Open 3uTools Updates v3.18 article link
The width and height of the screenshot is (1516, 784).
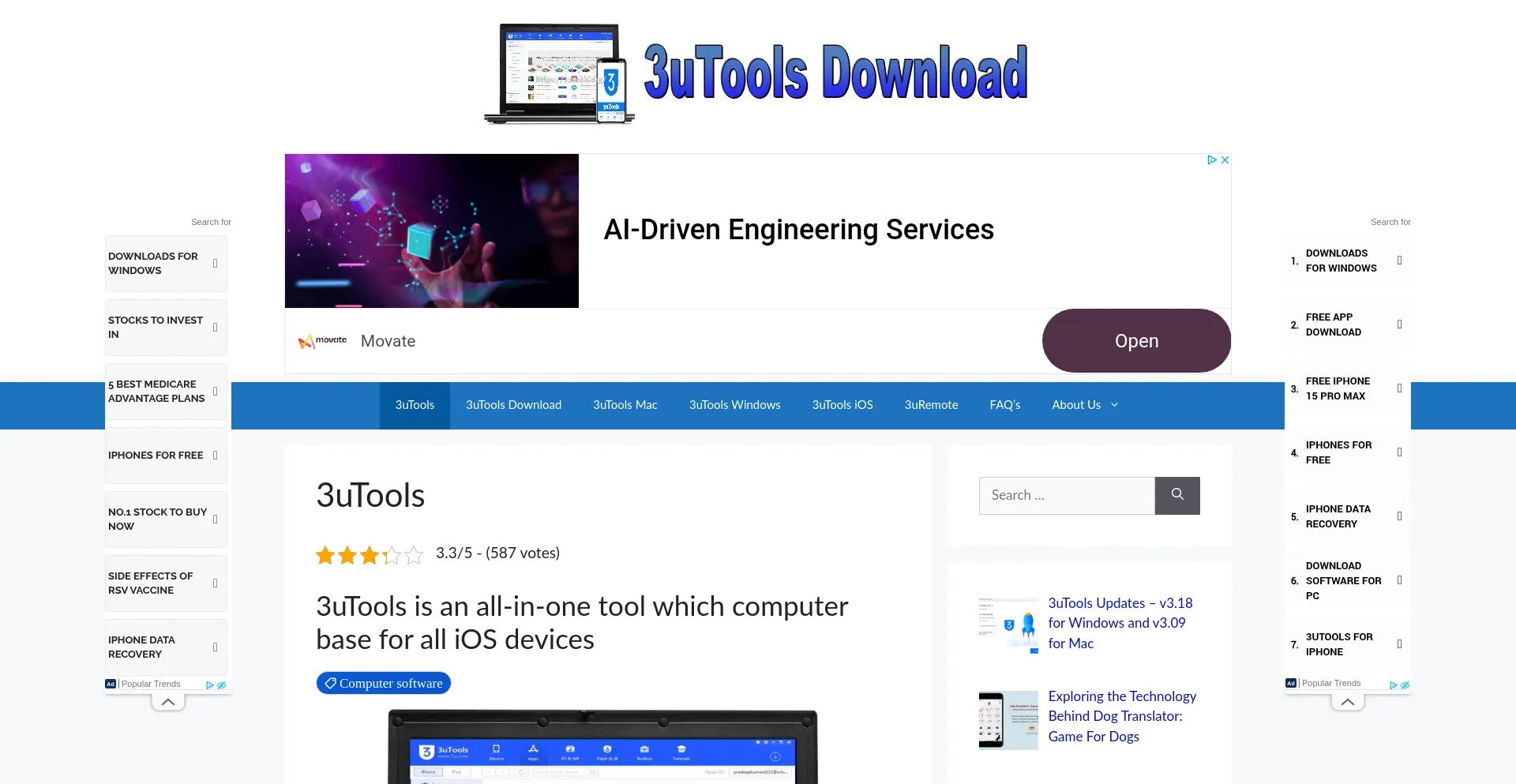[x=1120, y=623]
